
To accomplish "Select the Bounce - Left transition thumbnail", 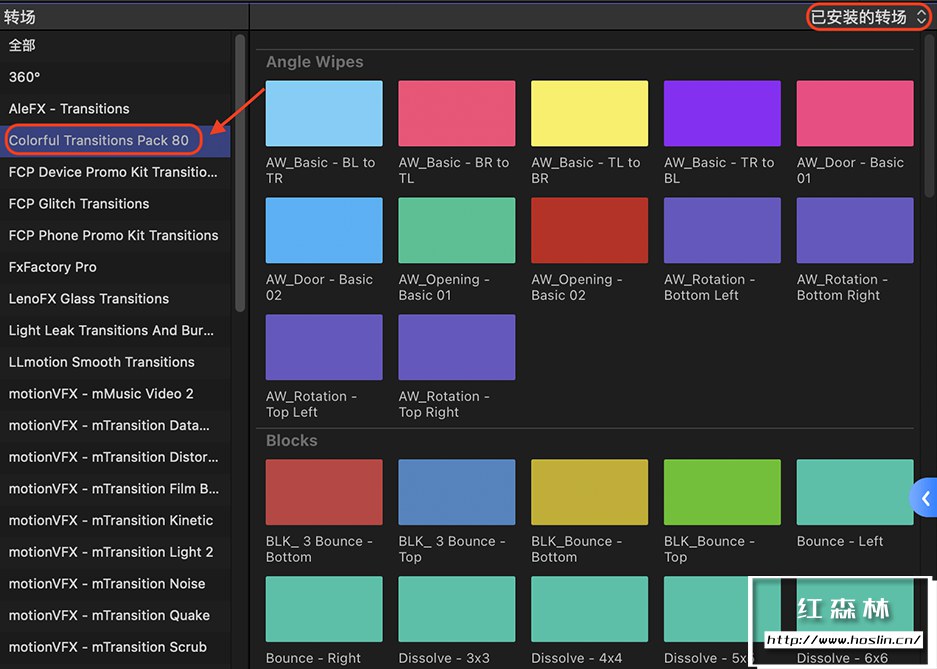I will point(854,493).
